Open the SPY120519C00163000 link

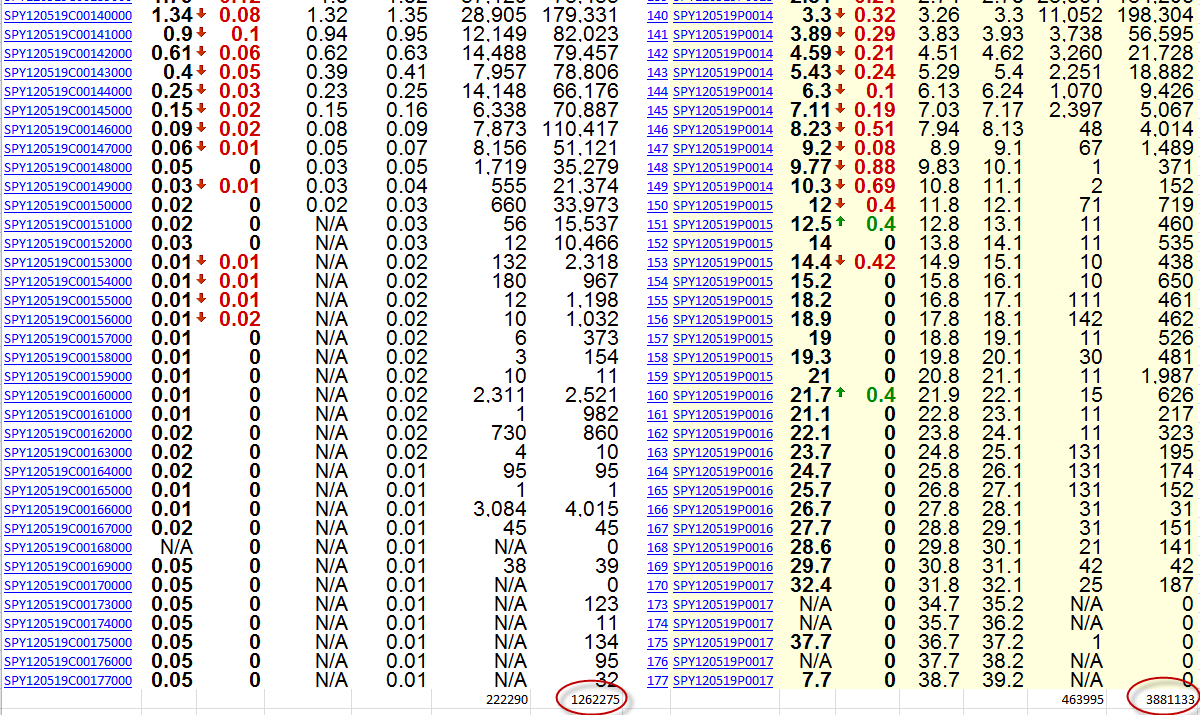pos(68,453)
